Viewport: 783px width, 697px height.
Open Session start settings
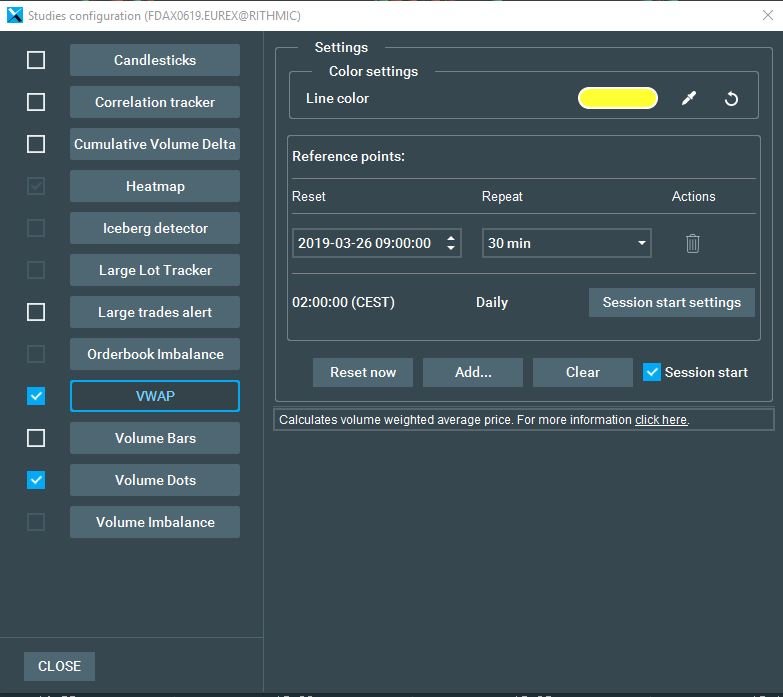click(671, 302)
